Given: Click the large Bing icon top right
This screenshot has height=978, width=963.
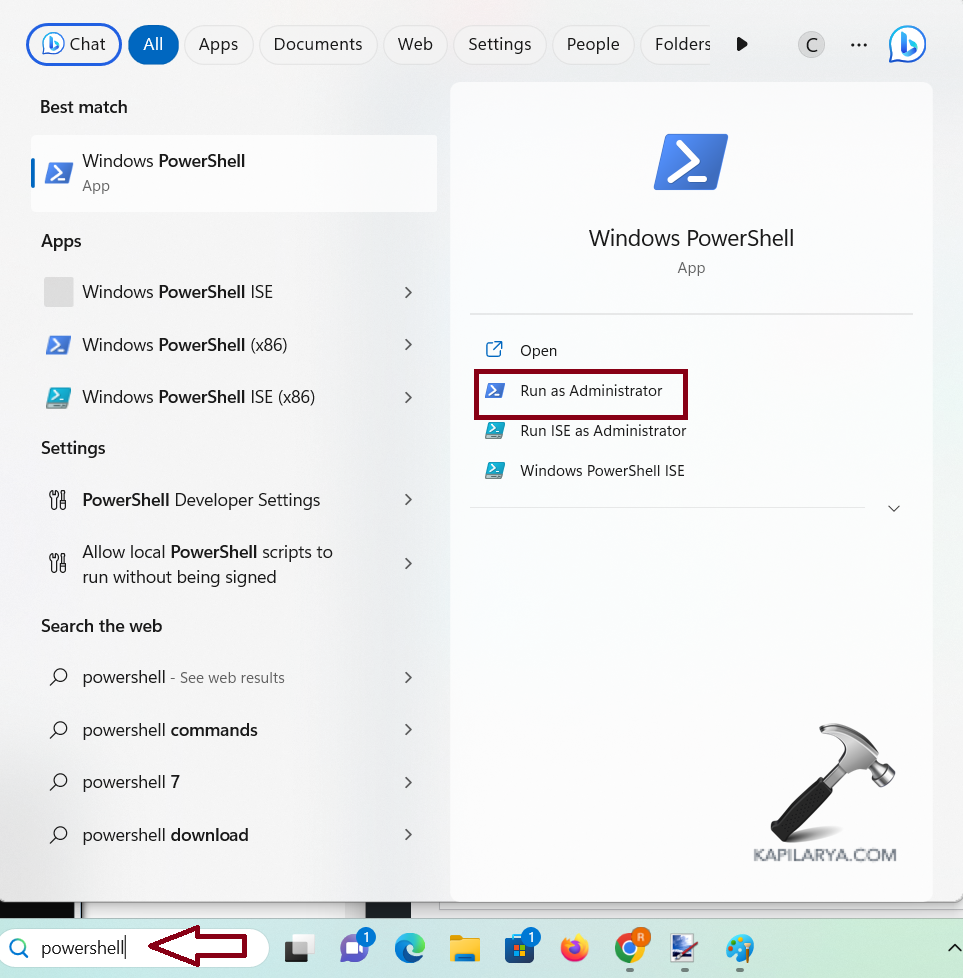Looking at the screenshot, I should [907, 44].
